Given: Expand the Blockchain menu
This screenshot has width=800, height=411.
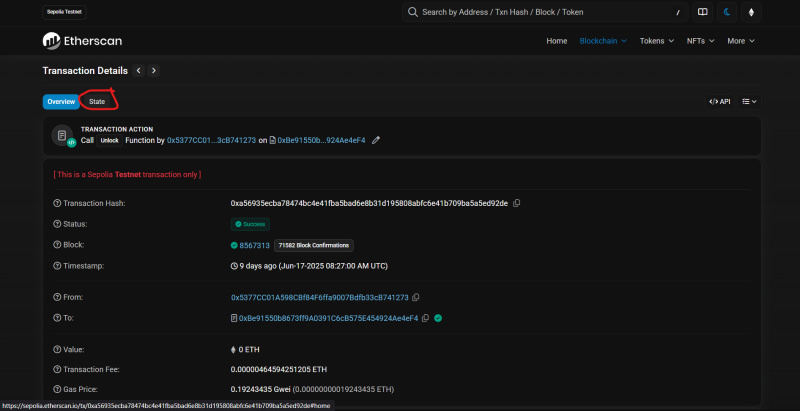Looking at the screenshot, I should (603, 41).
